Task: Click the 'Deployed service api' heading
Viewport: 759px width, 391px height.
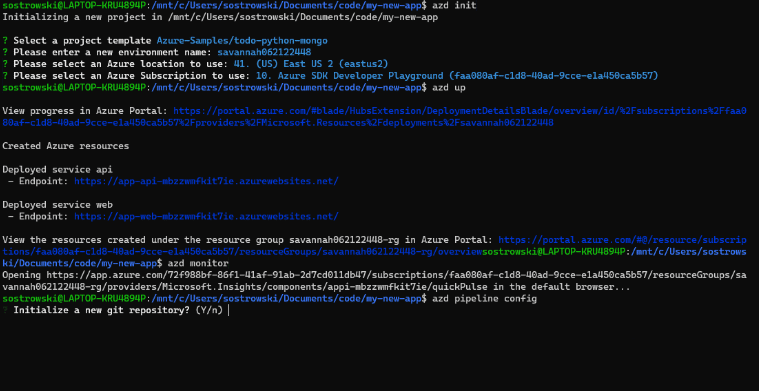Action: pyautogui.click(x=58, y=169)
